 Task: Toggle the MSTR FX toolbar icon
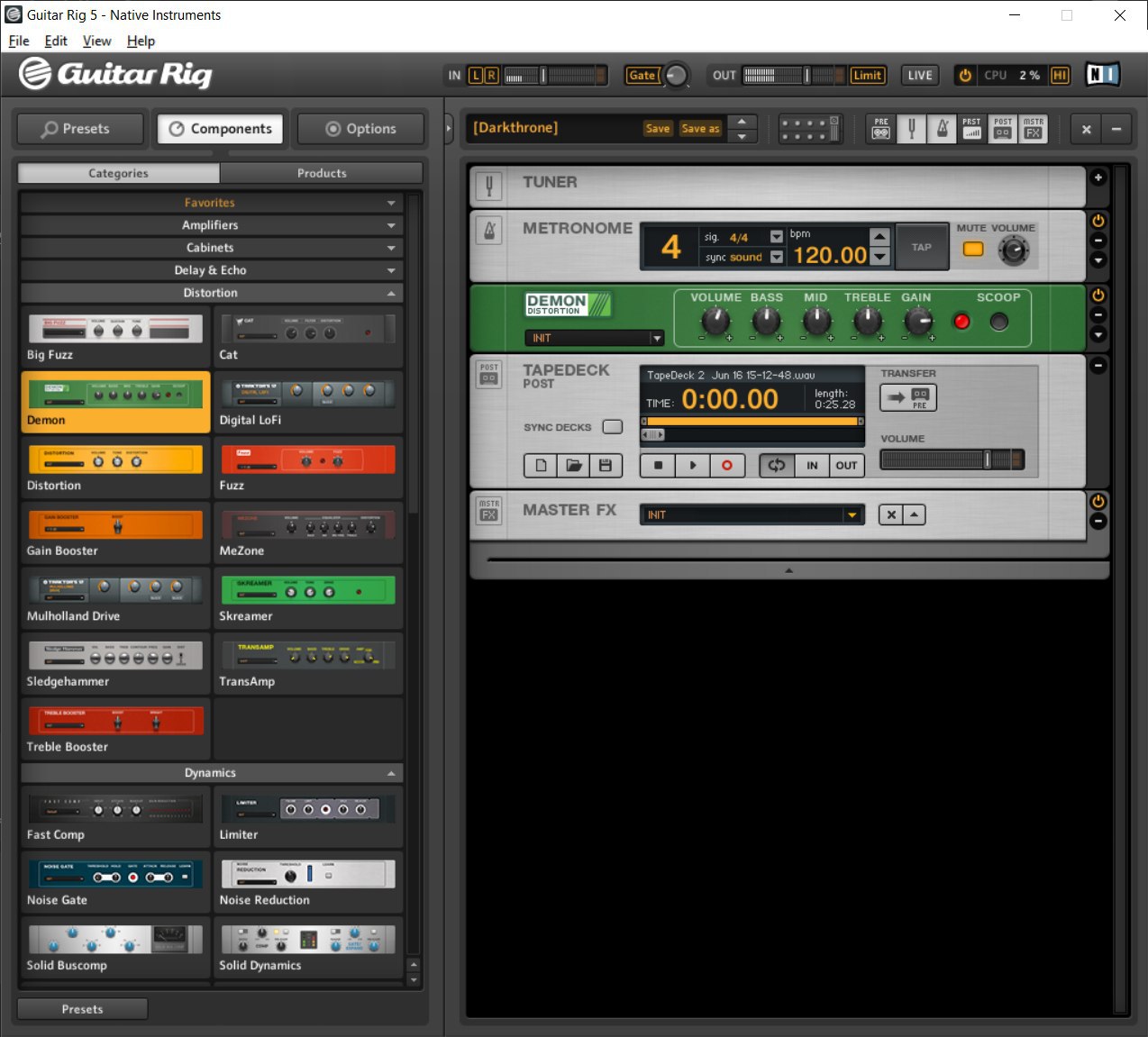pos(1033,129)
